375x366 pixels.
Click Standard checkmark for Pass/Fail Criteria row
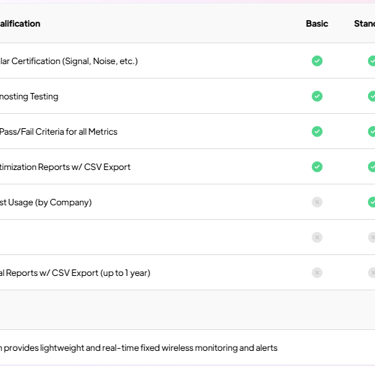pyautogui.click(x=371, y=132)
